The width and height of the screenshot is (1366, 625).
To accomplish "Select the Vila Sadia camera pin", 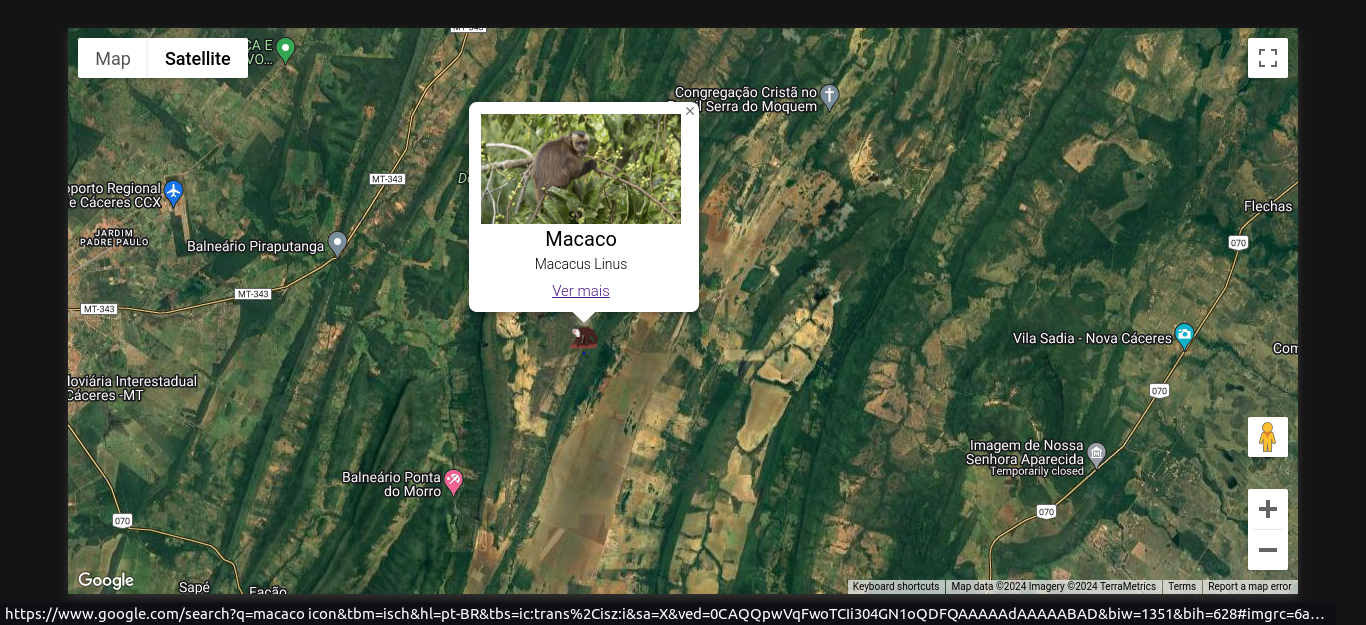I will point(1184,336).
